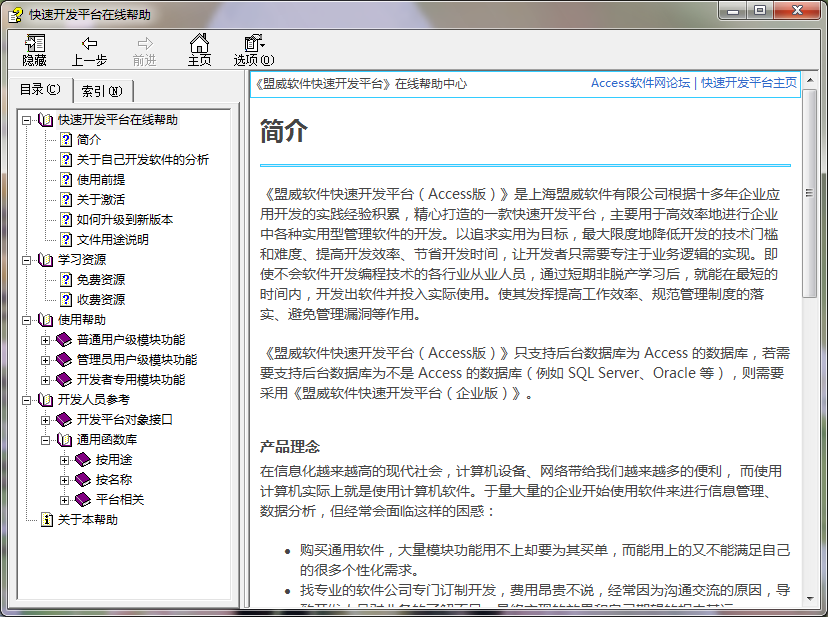Click the content pane scroll up arrow
The height and width of the screenshot is (617, 828).
[x=810, y=80]
